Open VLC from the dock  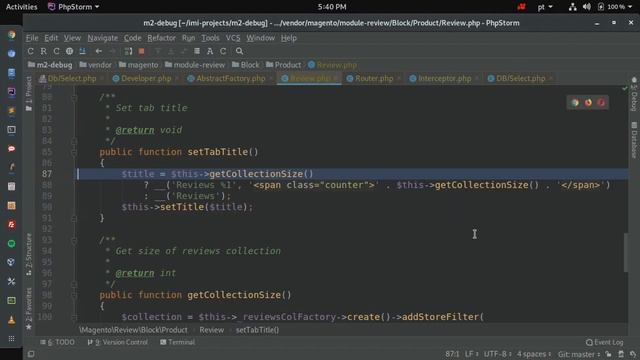point(11,320)
